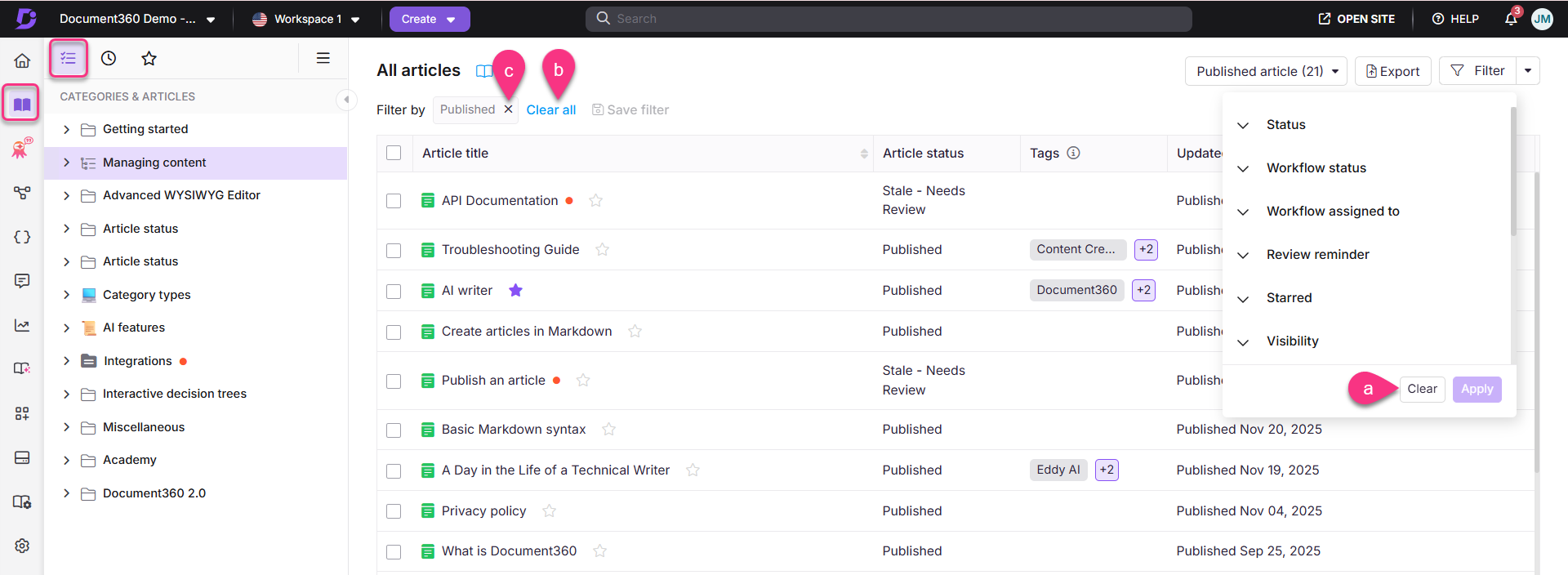
Task: Open the JM user profile avatar
Action: (1542, 19)
